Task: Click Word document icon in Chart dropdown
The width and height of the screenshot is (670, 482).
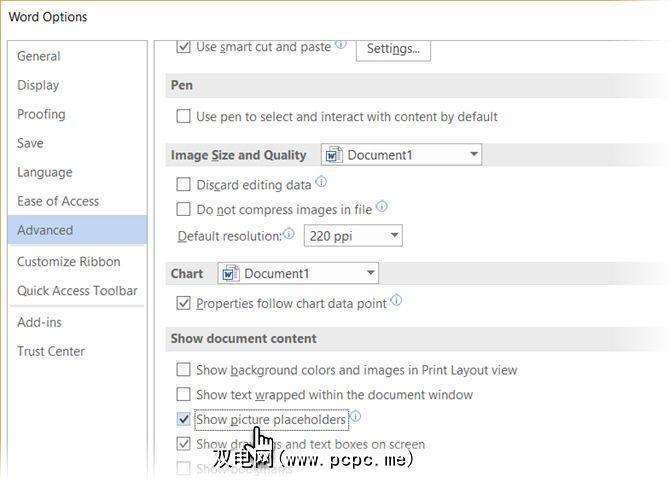Action: click(231, 273)
